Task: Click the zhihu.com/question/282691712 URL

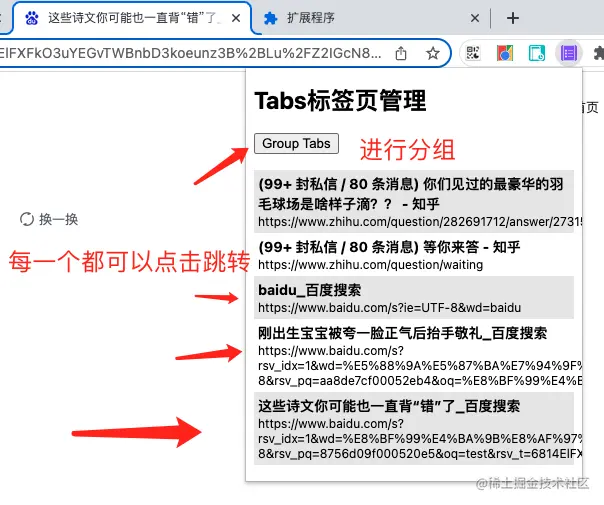Action: tap(420, 222)
